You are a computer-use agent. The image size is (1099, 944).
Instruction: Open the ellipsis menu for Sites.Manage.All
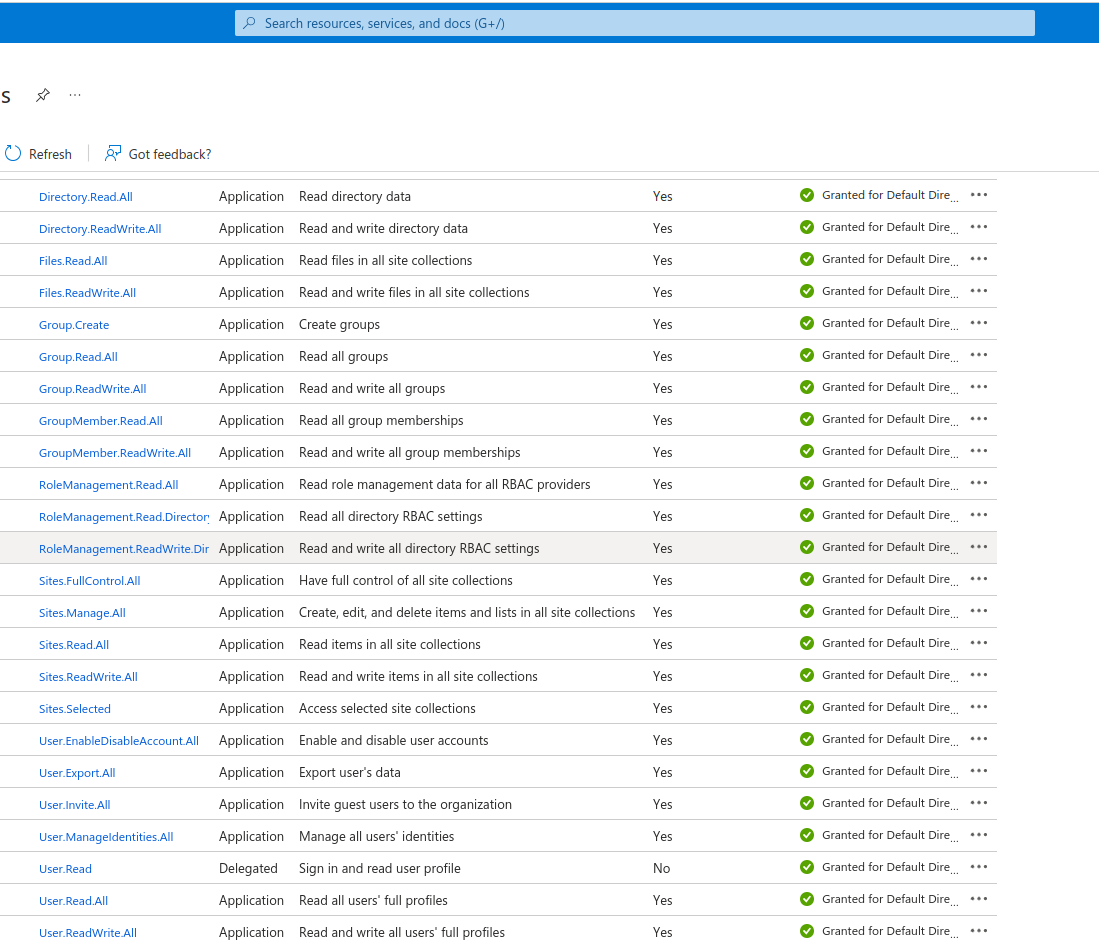(979, 611)
